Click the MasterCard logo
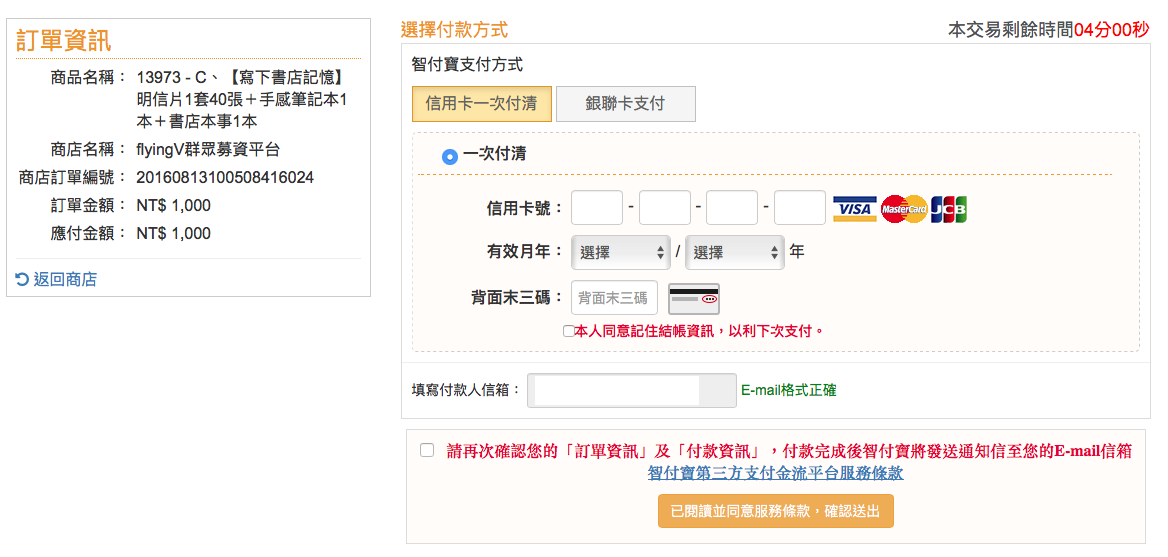Screen dimensions: 1168x557 pos(904,208)
